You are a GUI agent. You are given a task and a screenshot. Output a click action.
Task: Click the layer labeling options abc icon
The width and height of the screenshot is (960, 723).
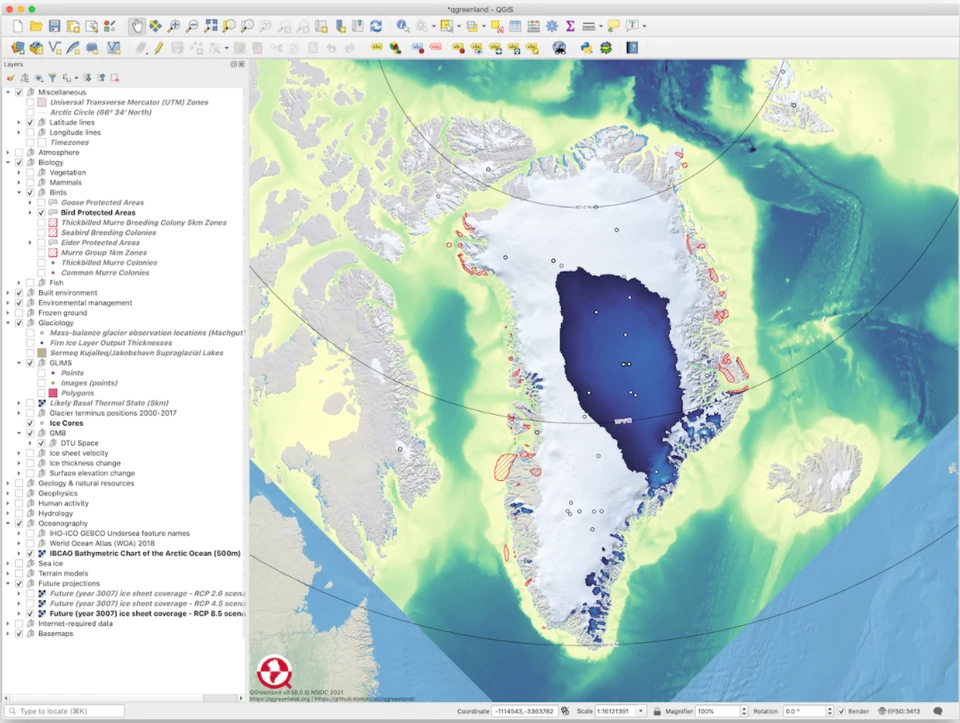(376, 48)
